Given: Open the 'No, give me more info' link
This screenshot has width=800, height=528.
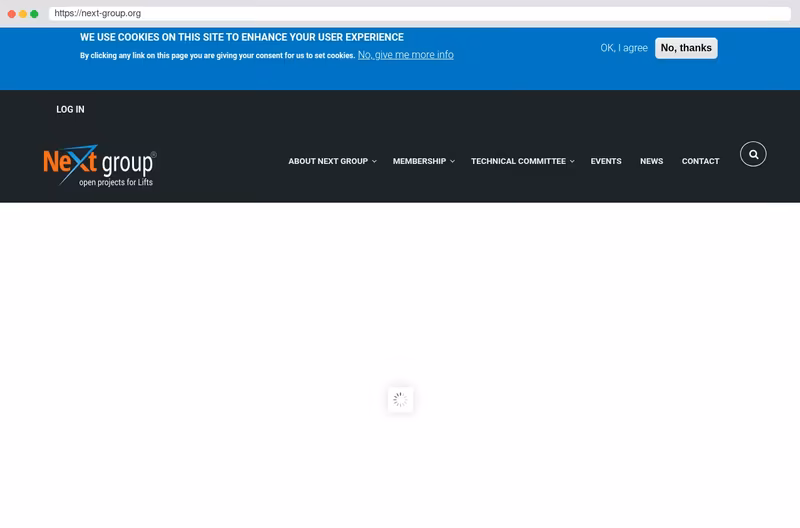Looking at the screenshot, I should click(406, 55).
